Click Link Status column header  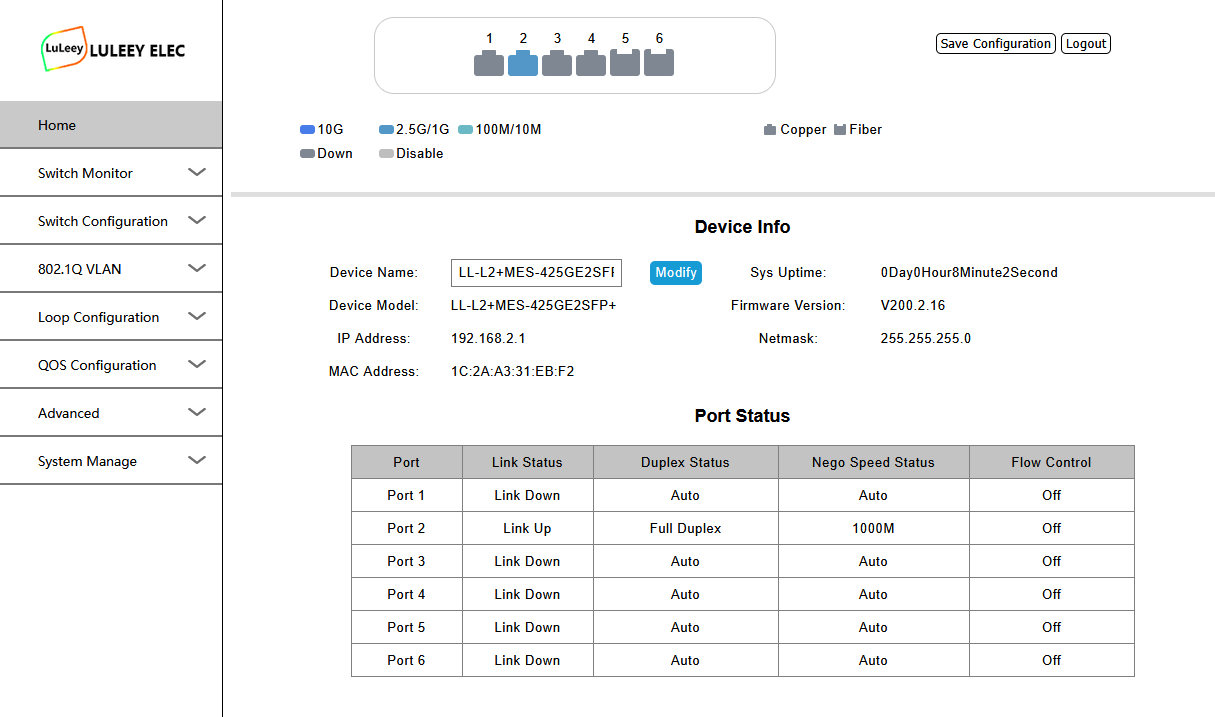tap(528, 462)
